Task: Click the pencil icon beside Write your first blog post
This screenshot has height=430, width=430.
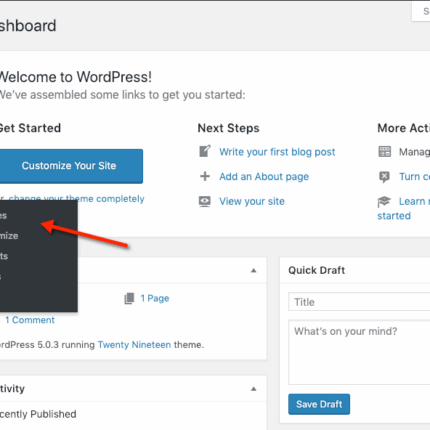Action: click(205, 151)
